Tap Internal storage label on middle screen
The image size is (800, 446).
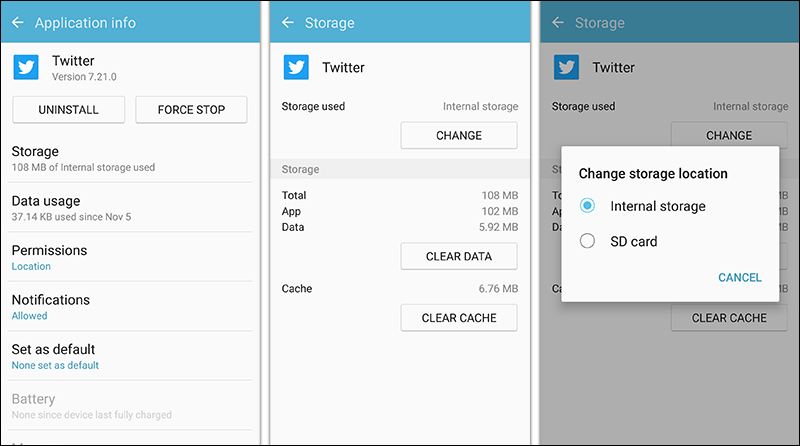click(480, 106)
